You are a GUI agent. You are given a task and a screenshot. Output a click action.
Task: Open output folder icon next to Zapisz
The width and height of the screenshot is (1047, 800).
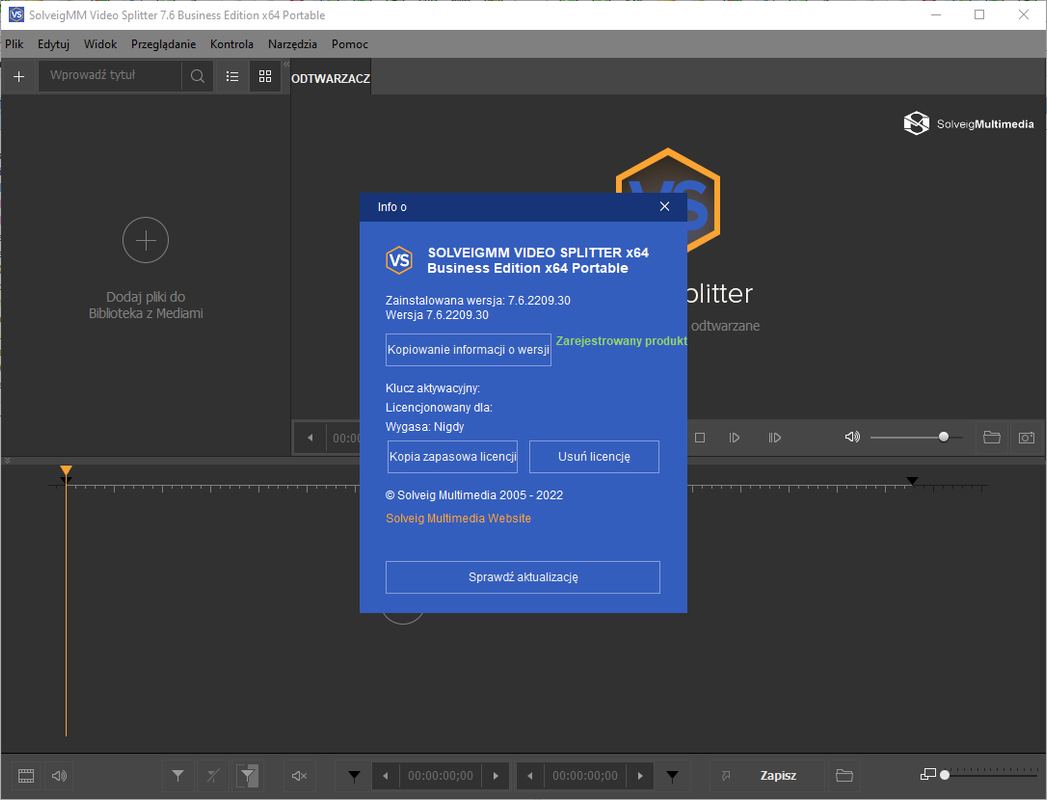pos(844,775)
